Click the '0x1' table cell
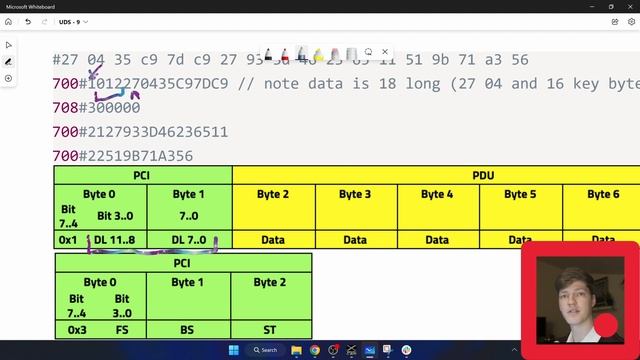 point(68,240)
